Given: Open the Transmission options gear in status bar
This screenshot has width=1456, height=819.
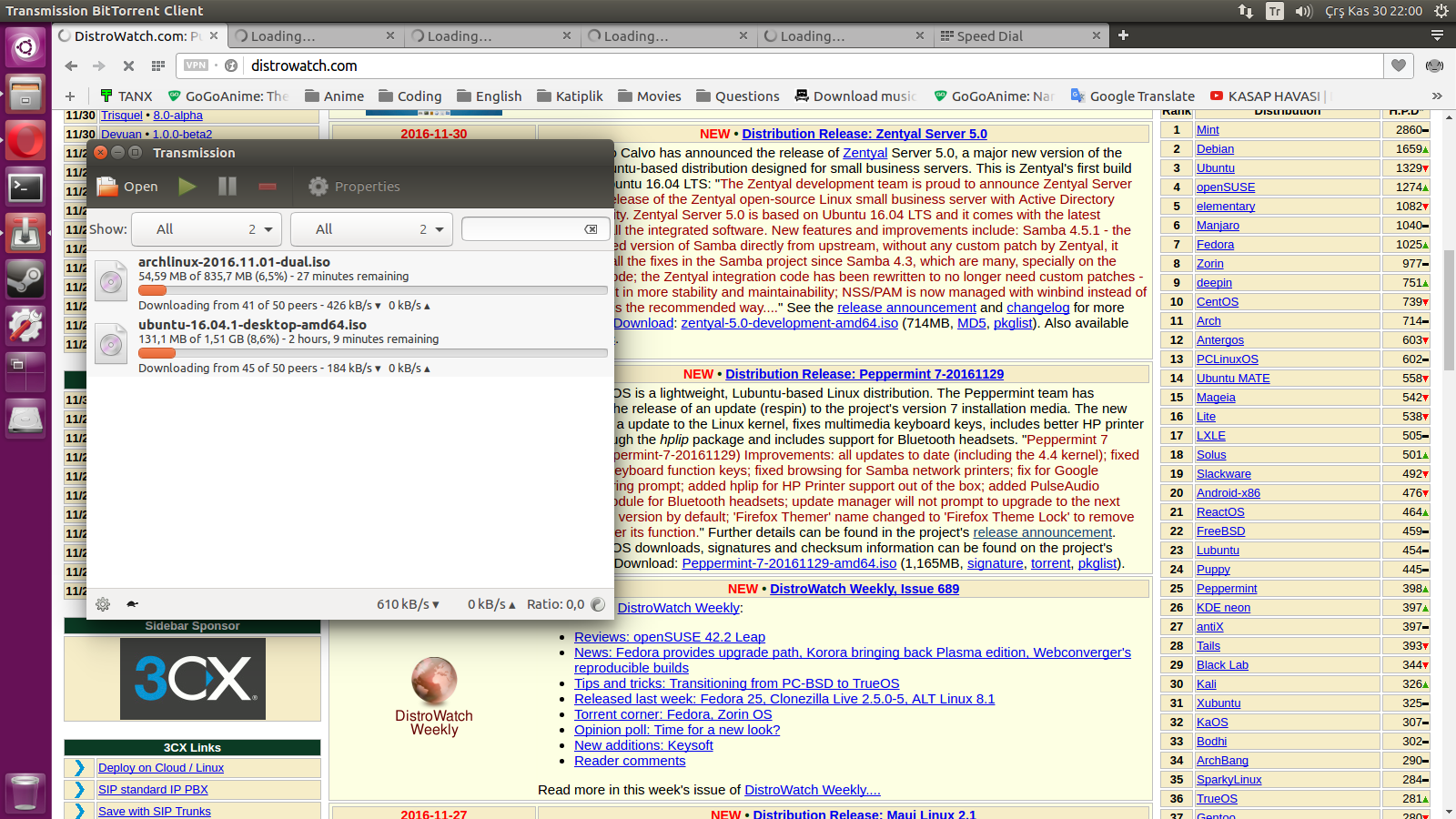Looking at the screenshot, I should click(103, 604).
